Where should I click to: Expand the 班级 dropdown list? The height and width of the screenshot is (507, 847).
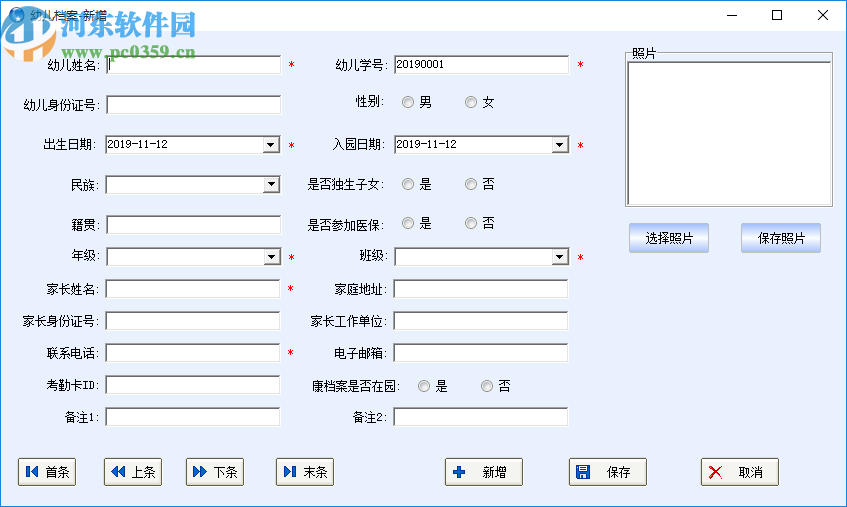(560, 256)
